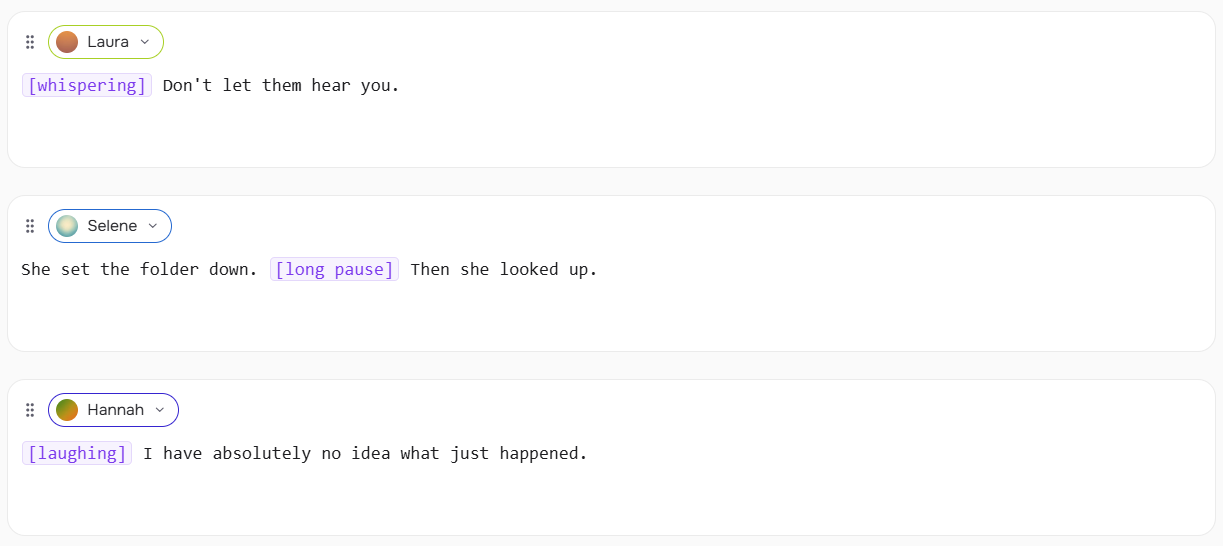Viewport: 1223px width, 546px height.
Task: Click the Hannah speaker name label
Action: click(x=115, y=410)
